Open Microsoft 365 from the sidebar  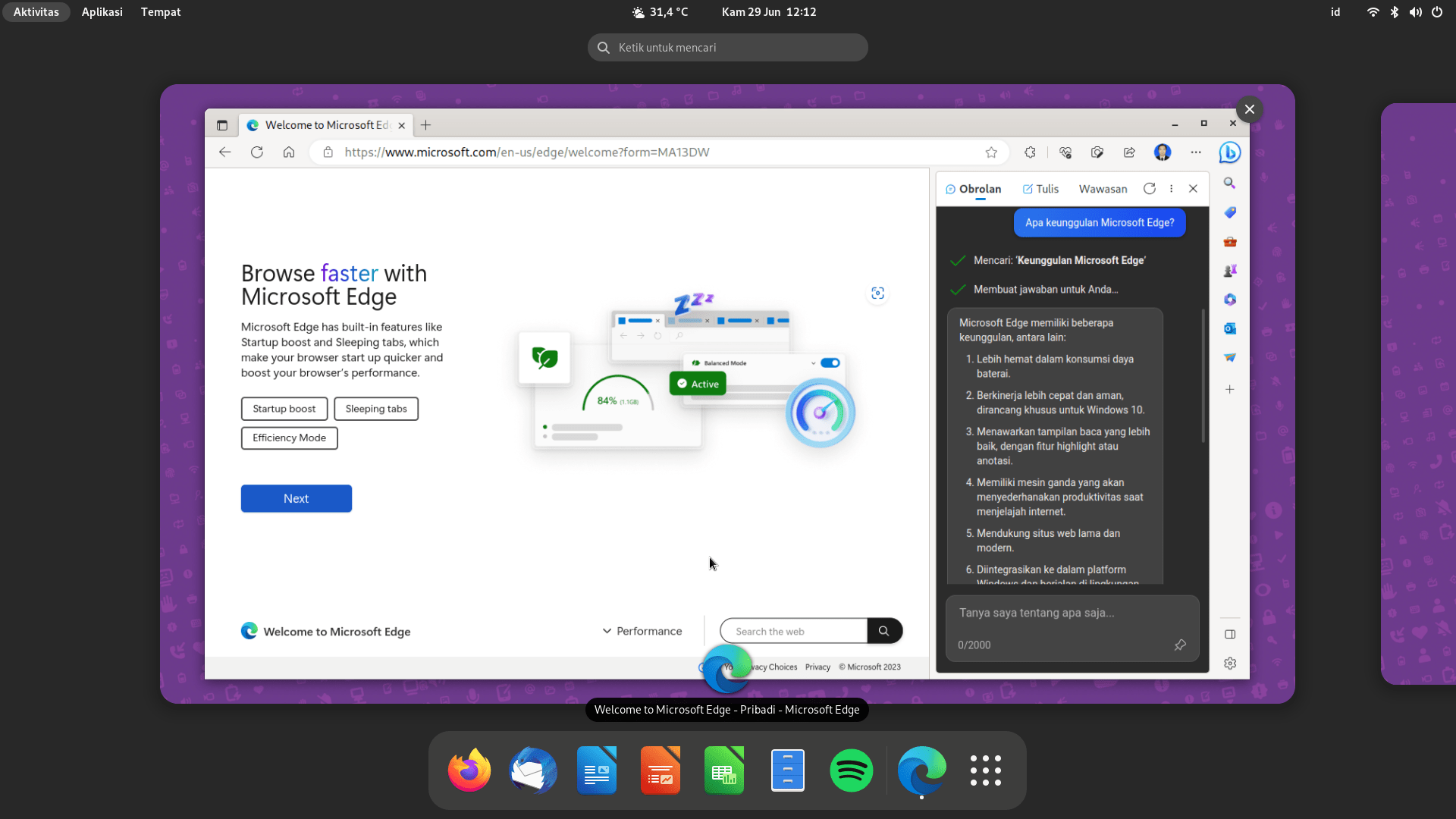point(1230,300)
